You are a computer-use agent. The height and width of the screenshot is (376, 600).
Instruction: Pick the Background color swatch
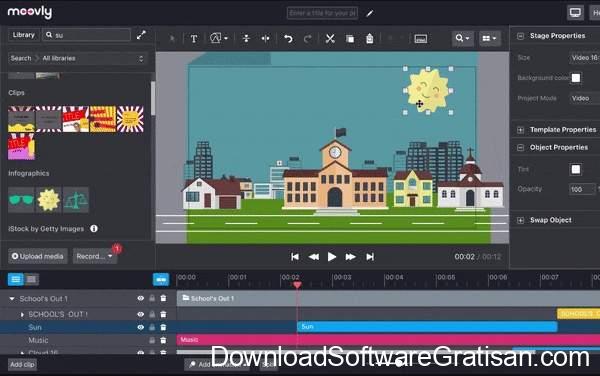click(x=576, y=78)
